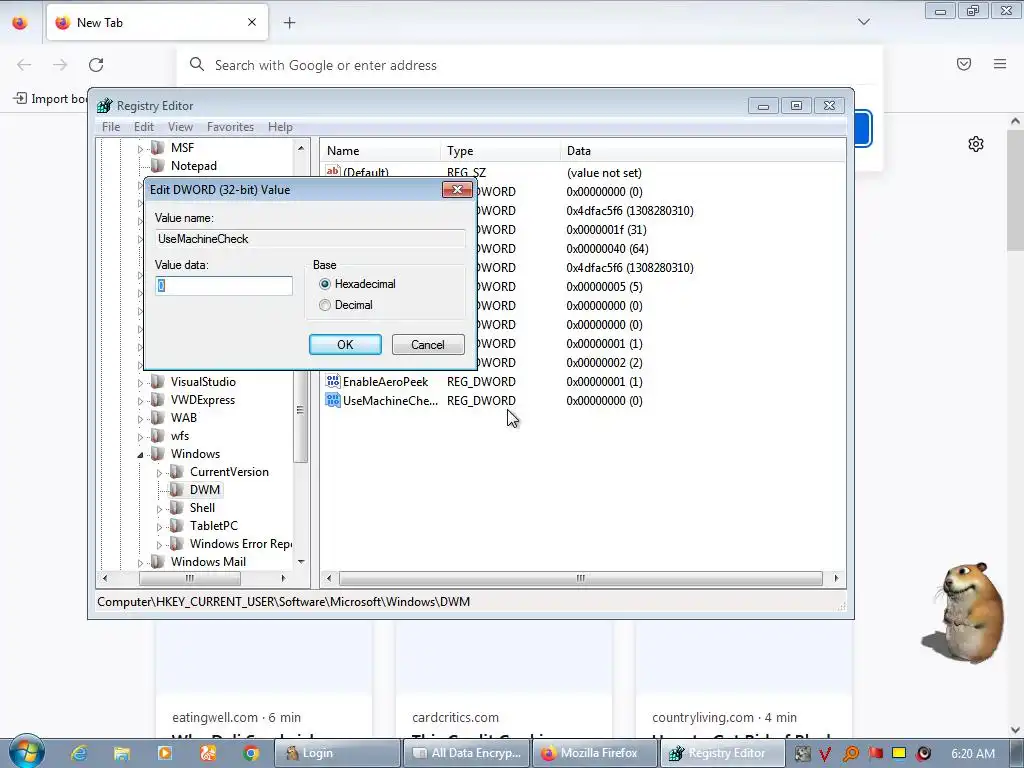The height and width of the screenshot is (768, 1024).
Task: Open the Edit menu in Registry Editor
Action: 144,127
